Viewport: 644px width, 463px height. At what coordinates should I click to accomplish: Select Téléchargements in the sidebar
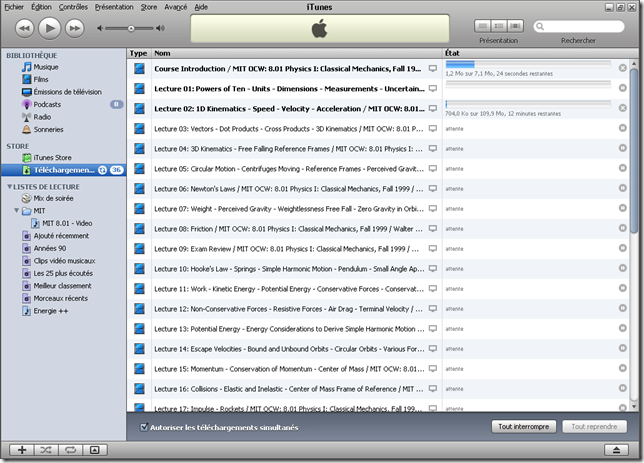click(64, 170)
